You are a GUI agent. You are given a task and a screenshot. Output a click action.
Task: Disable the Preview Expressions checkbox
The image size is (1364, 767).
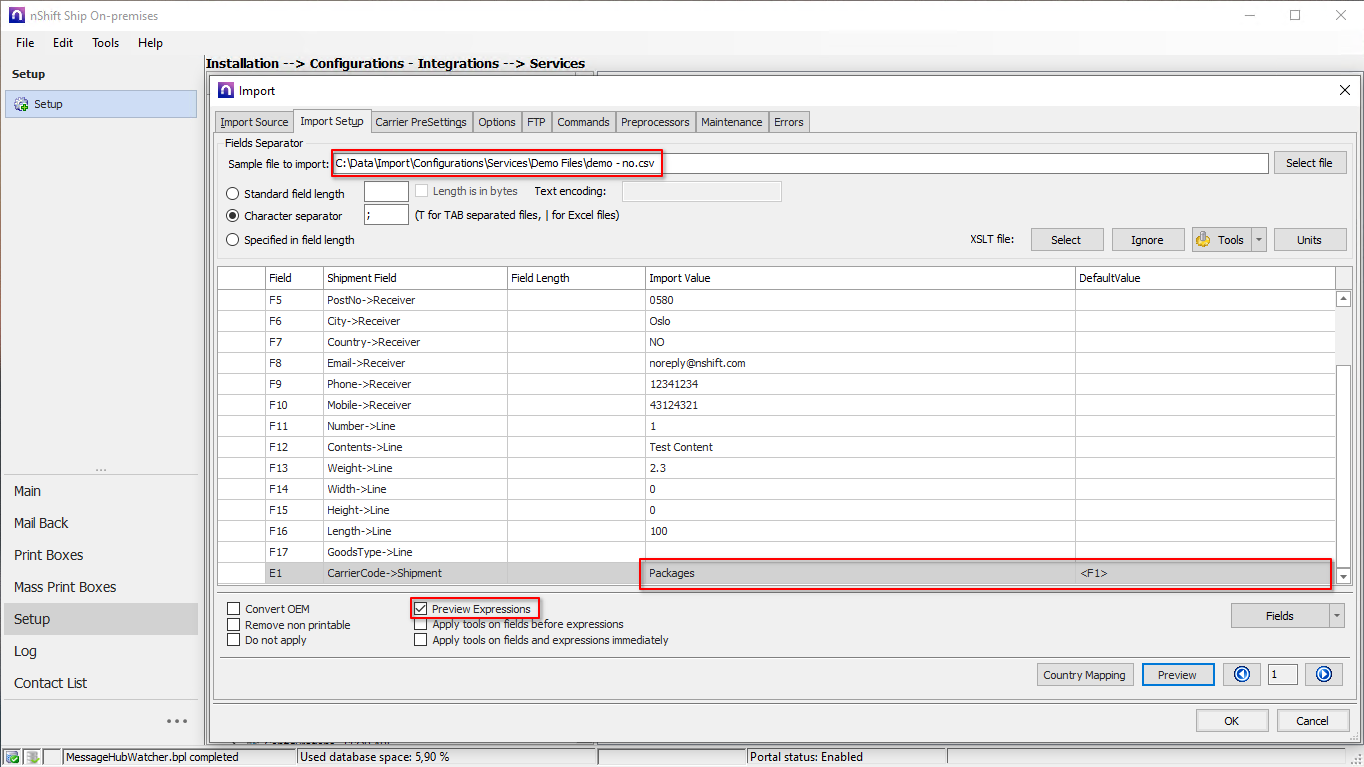(421, 609)
